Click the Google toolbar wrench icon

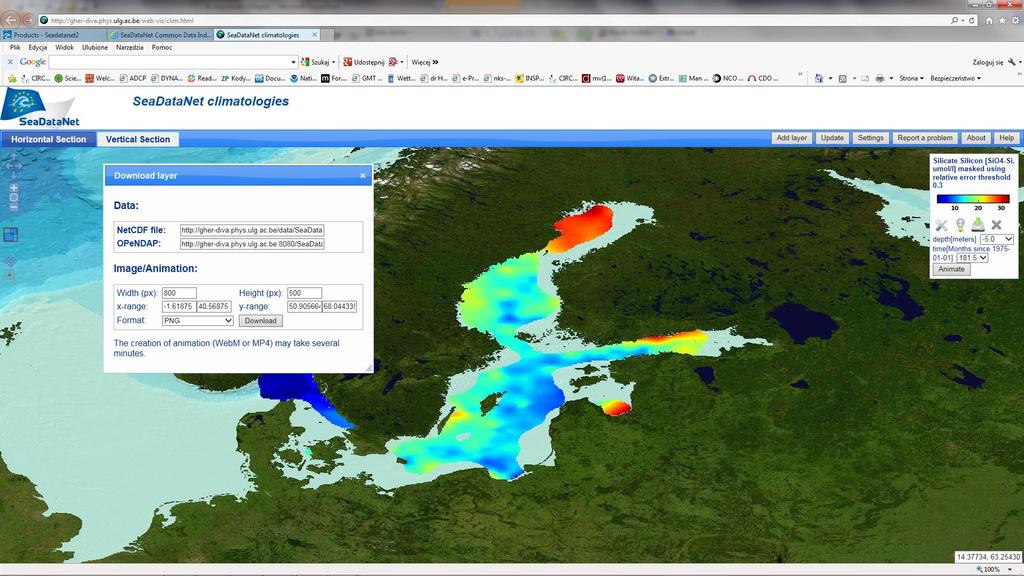(x=1012, y=62)
